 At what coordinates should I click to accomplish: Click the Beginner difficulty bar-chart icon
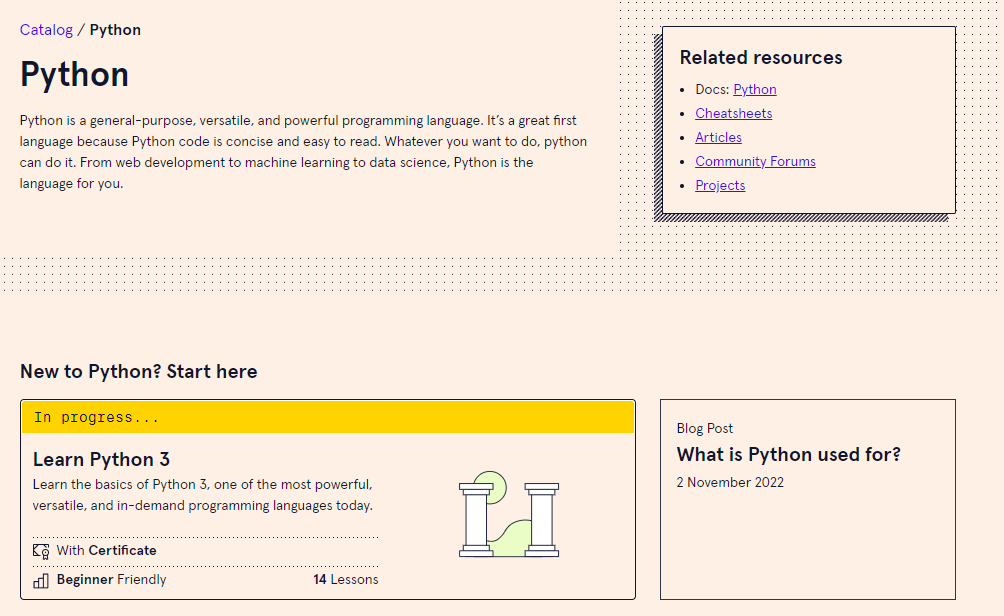click(x=41, y=579)
